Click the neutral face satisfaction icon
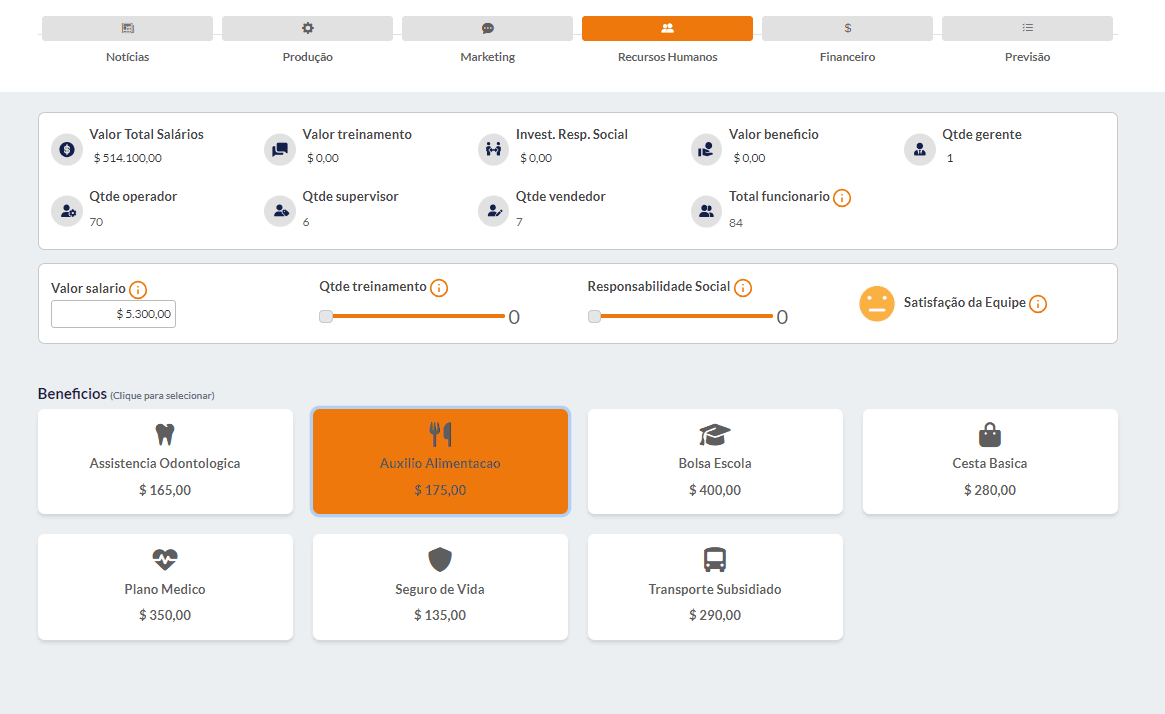This screenshot has height=714, width=1165. (x=877, y=304)
